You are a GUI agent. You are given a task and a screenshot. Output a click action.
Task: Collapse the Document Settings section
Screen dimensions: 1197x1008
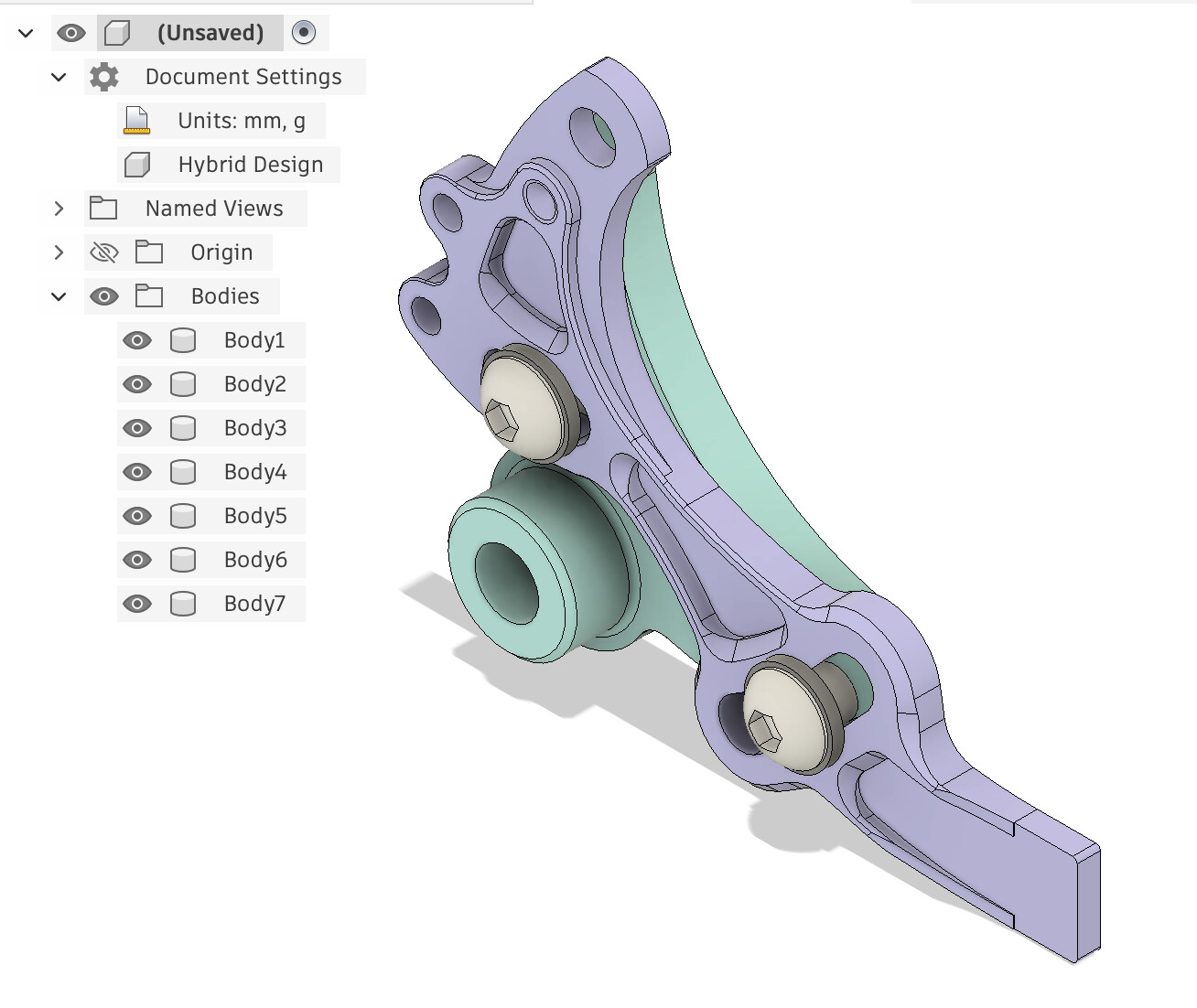pyautogui.click(x=59, y=77)
